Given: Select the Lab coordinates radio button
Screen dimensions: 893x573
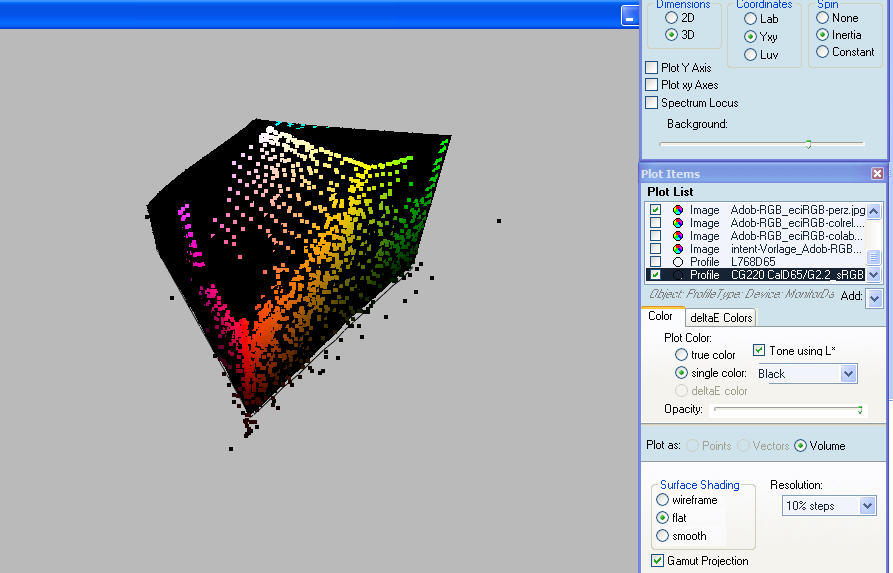Looking at the screenshot, I should click(750, 19).
